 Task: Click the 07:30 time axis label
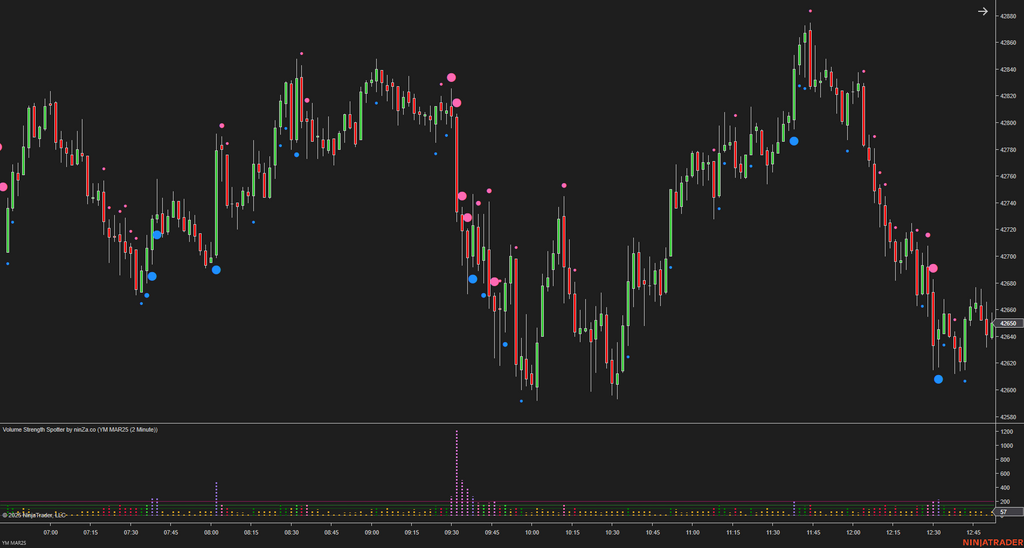coord(131,532)
